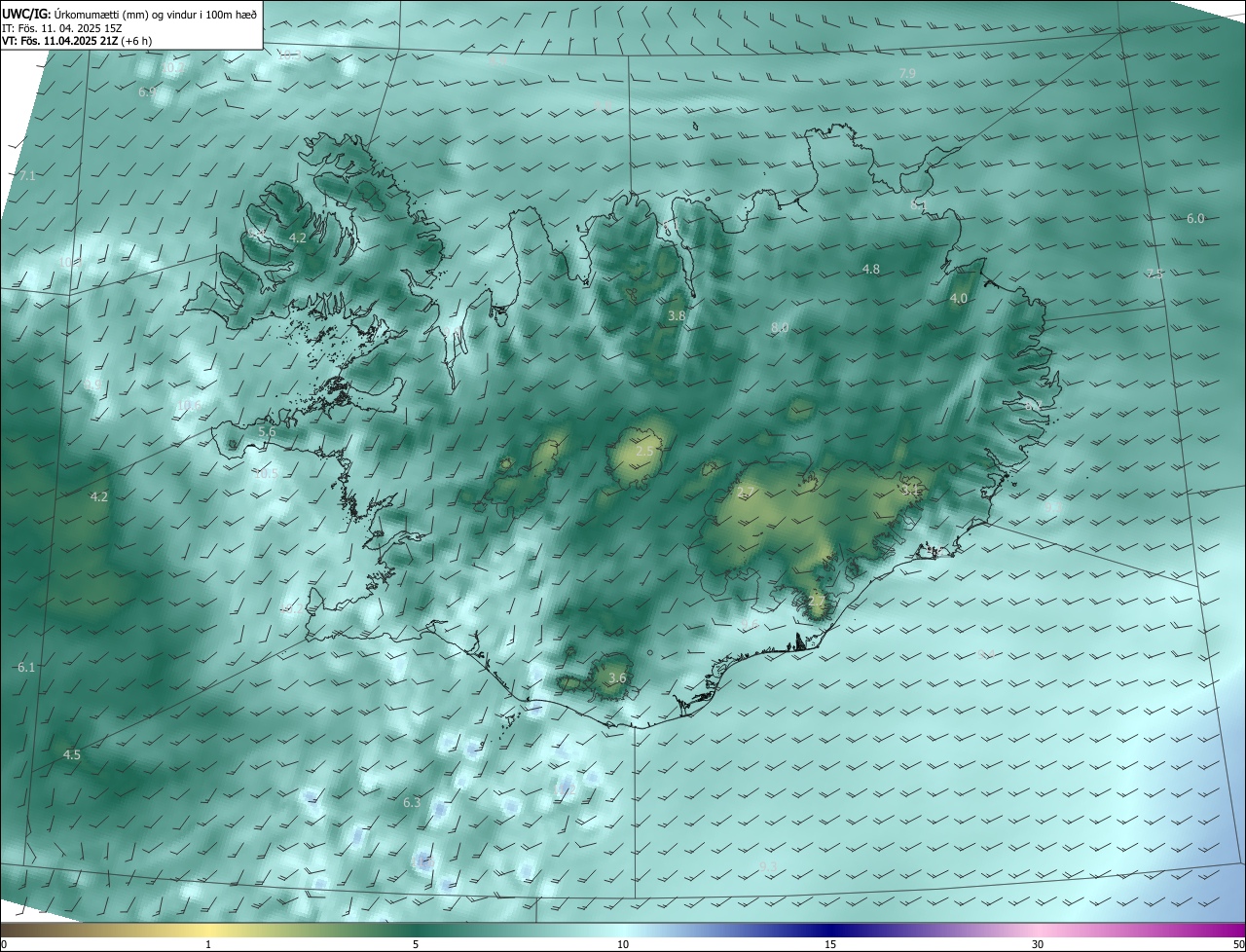1246x952 pixels.
Task: Click the color scale tick label 5
Action: (416, 944)
